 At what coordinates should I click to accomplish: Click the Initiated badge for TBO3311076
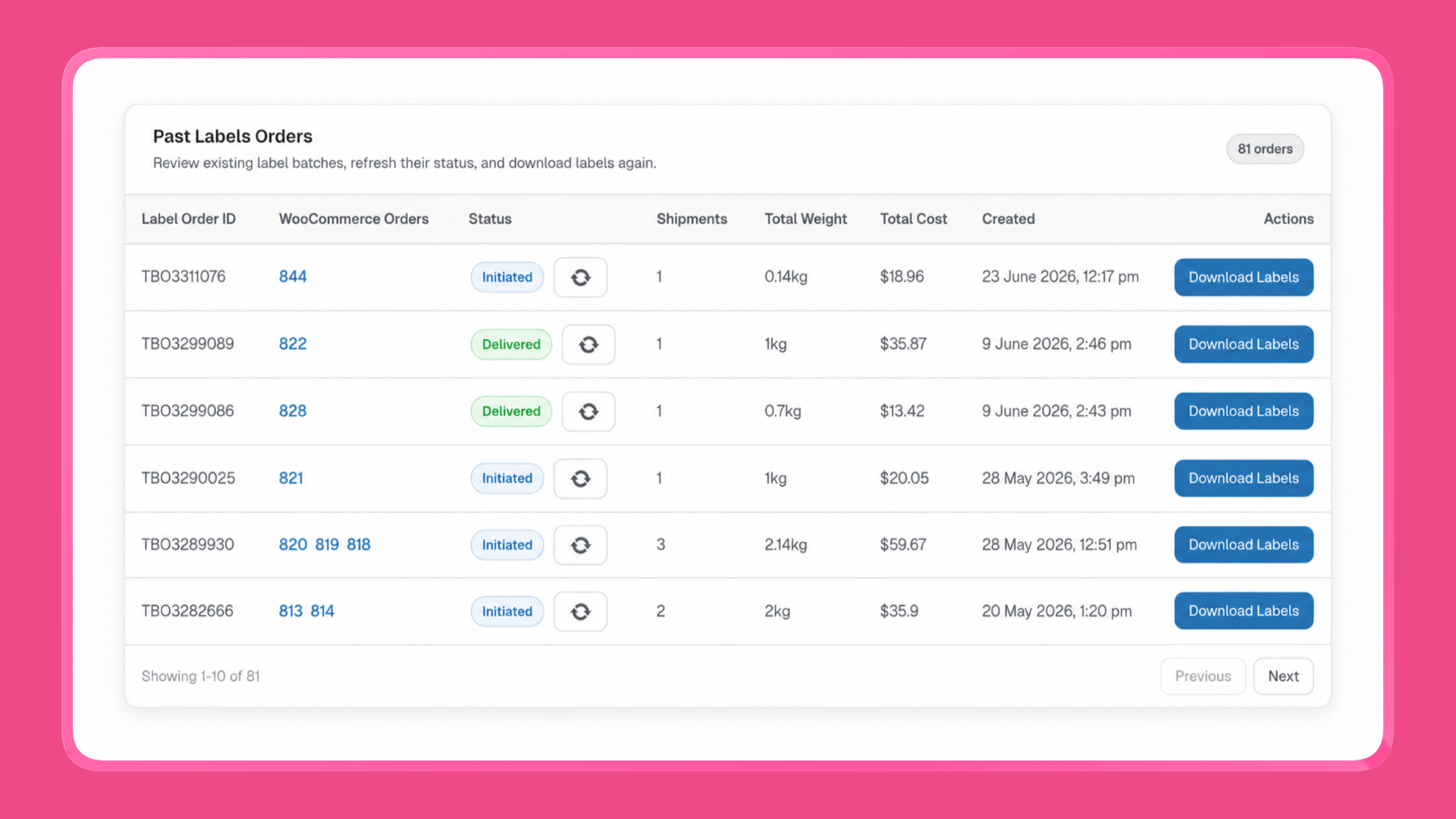coord(507,278)
